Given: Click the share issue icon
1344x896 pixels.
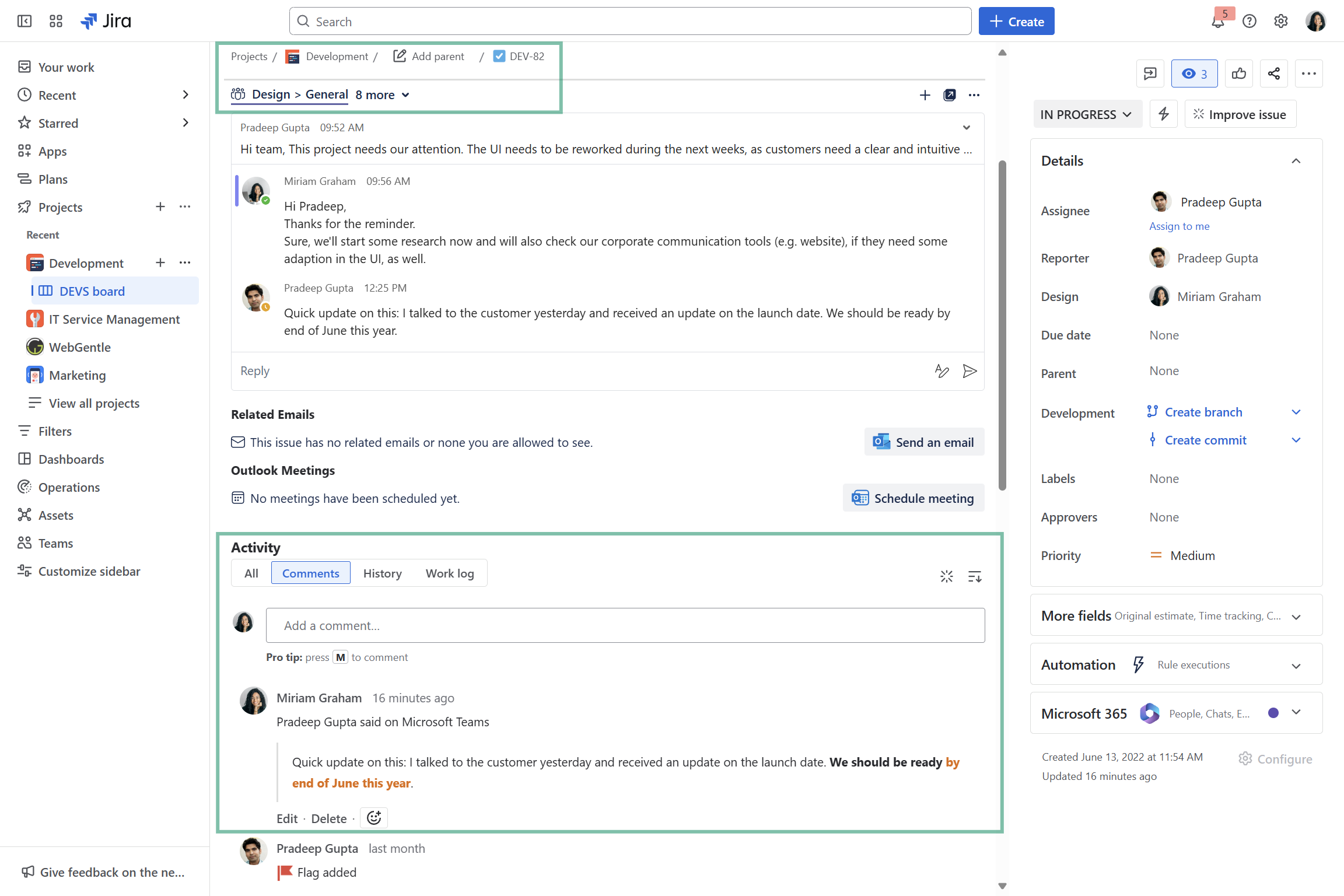Looking at the screenshot, I should pyautogui.click(x=1274, y=73).
